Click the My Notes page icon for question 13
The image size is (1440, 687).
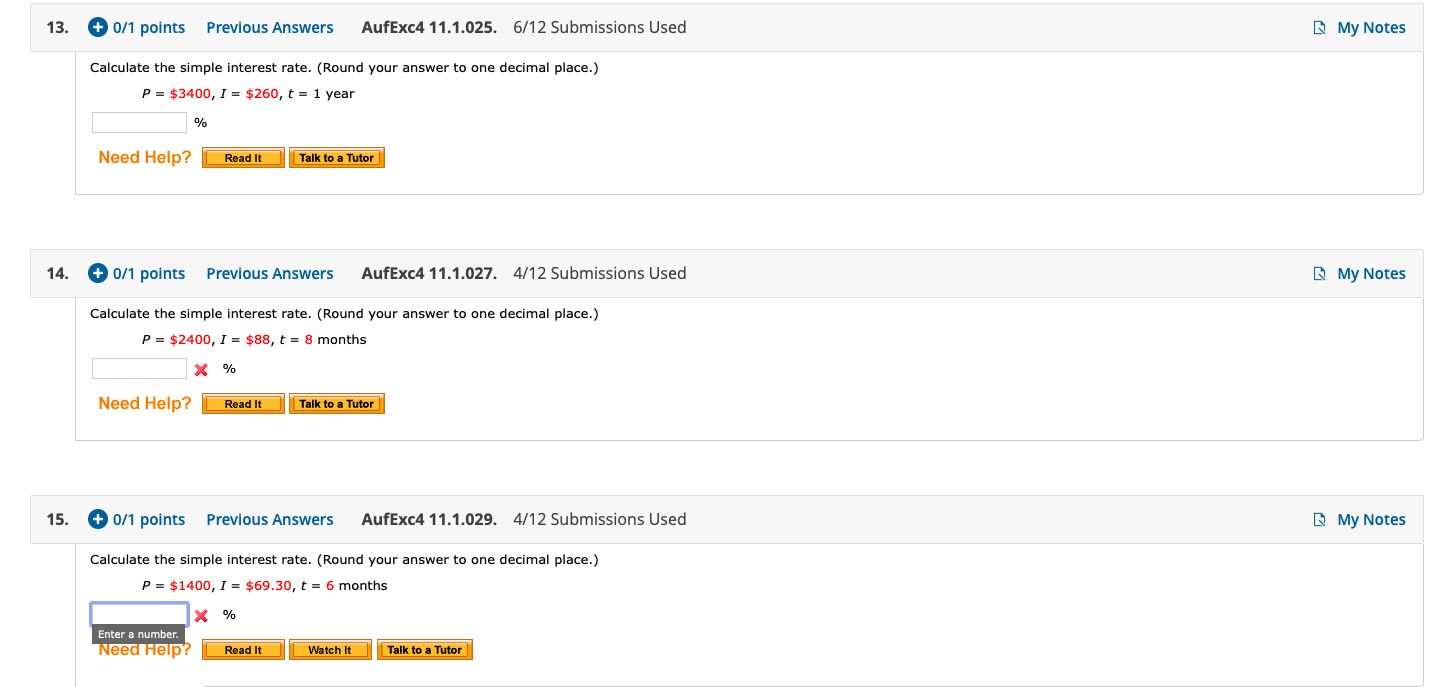1319,27
